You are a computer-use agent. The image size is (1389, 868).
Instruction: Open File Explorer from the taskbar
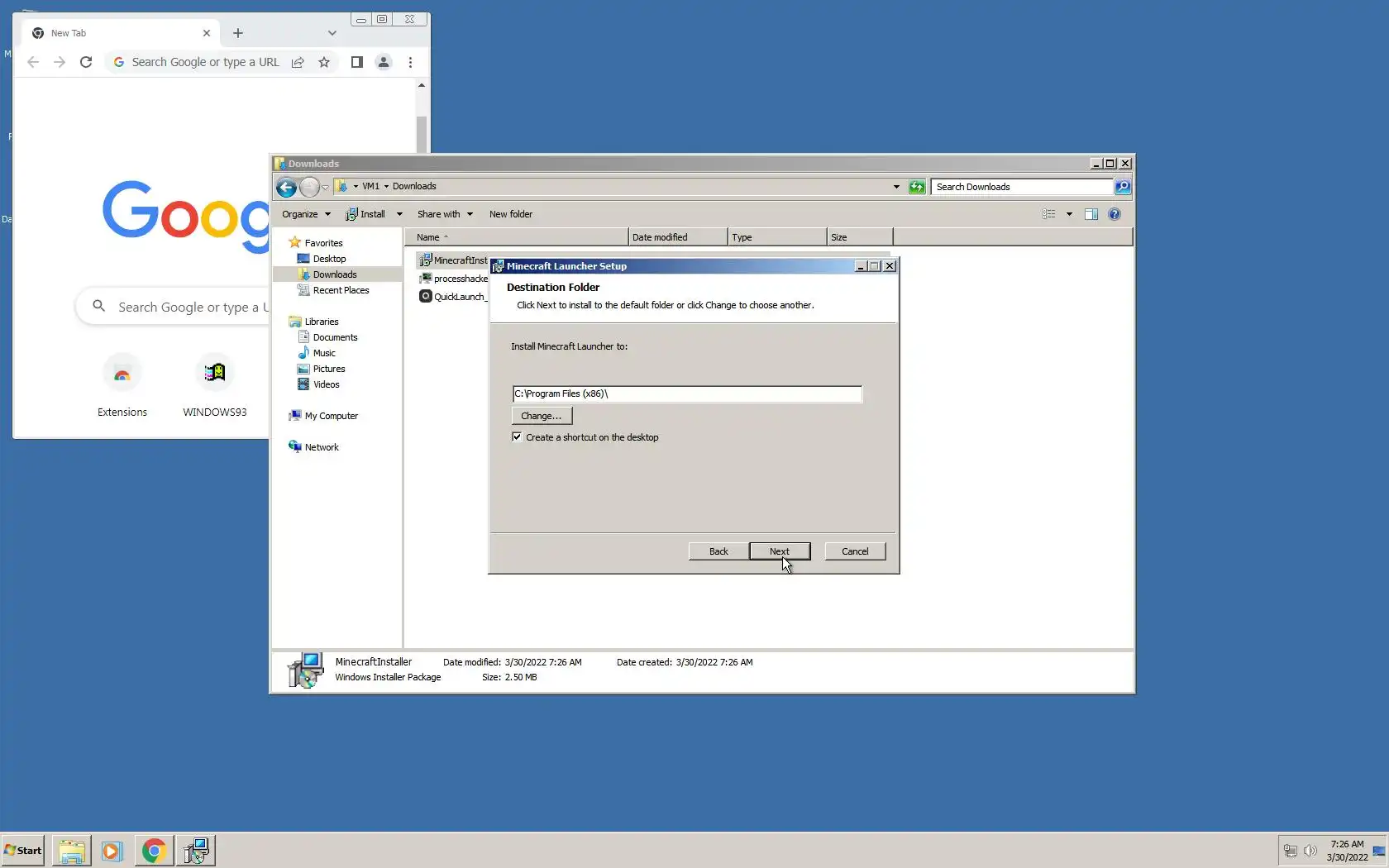(72, 850)
